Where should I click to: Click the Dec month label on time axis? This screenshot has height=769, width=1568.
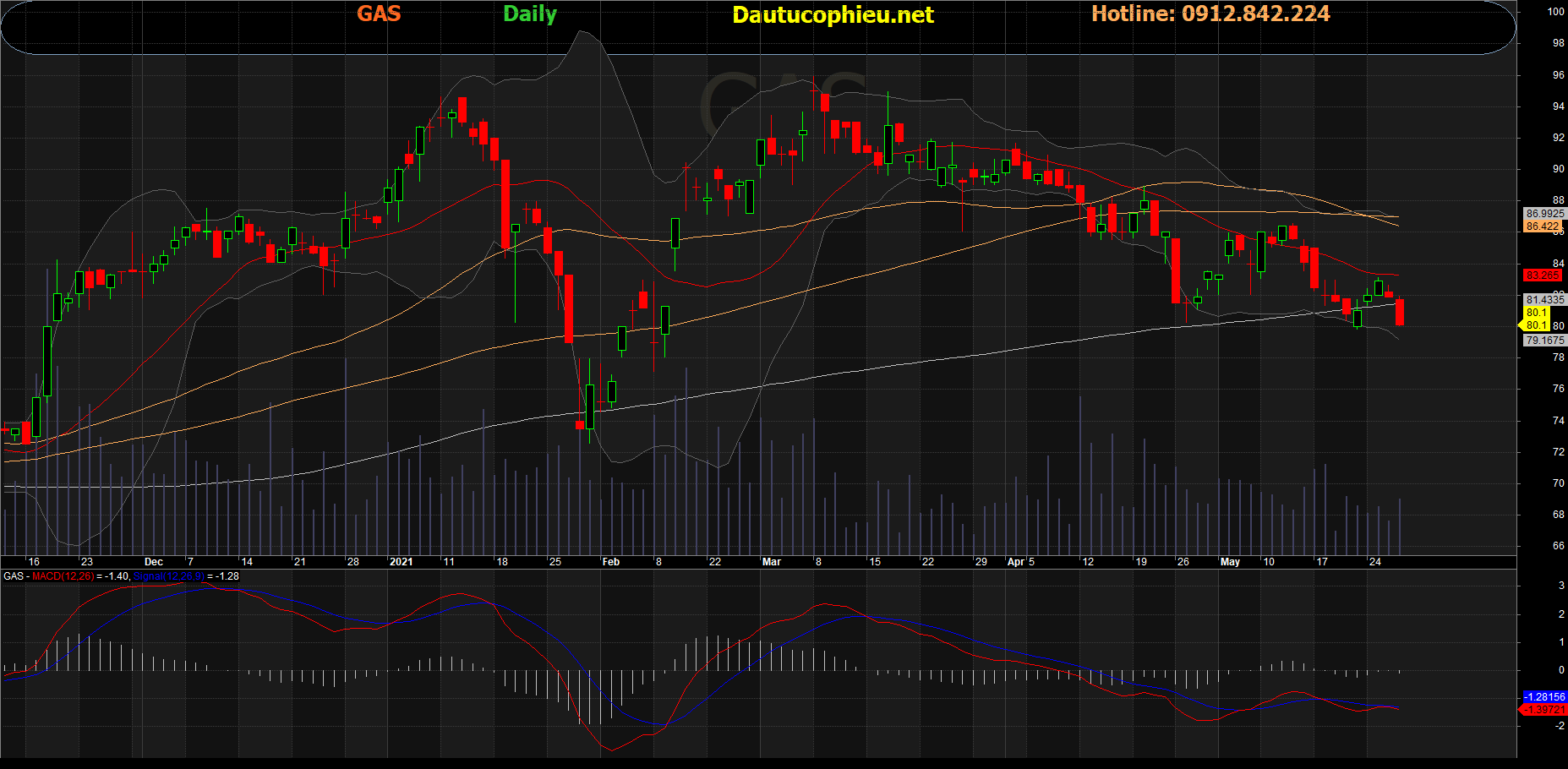154,562
